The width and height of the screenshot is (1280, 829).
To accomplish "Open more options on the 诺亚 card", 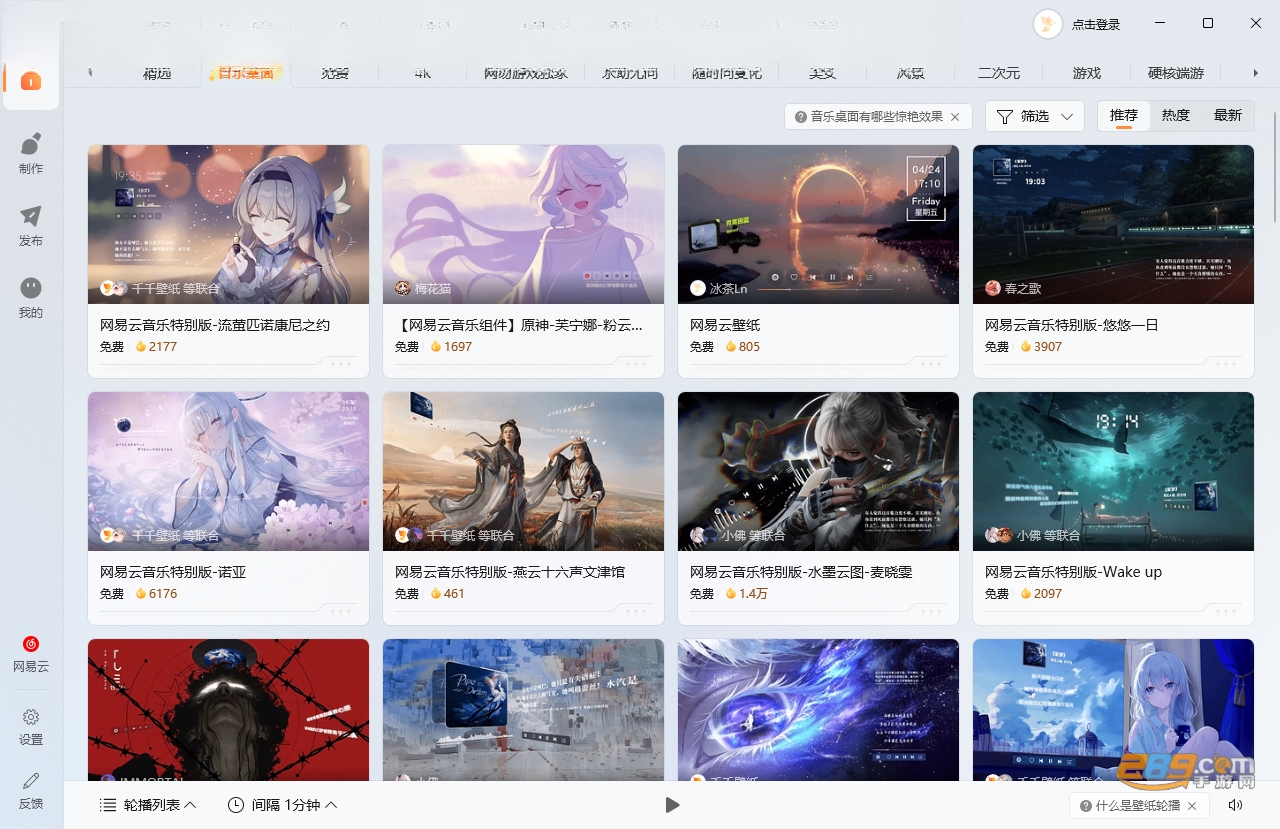I will pyautogui.click(x=341, y=611).
